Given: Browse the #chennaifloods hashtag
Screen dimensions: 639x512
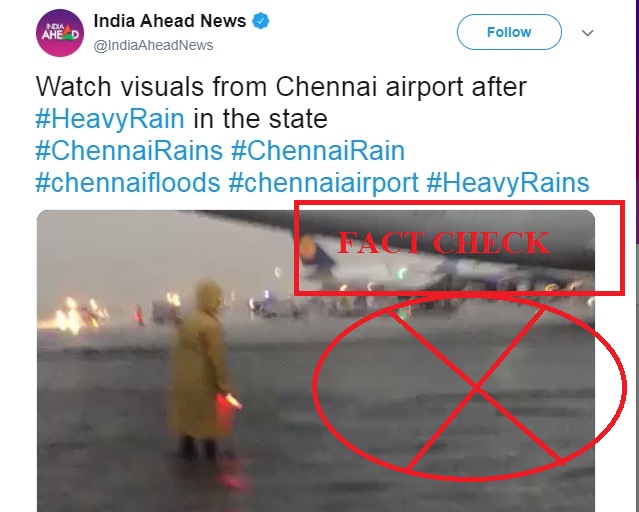Looking at the screenshot, I should tap(128, 182).
